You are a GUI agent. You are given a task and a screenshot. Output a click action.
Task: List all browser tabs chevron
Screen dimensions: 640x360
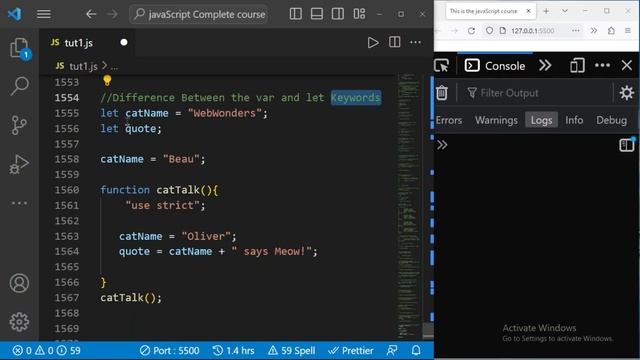click(x=565, y=11)
